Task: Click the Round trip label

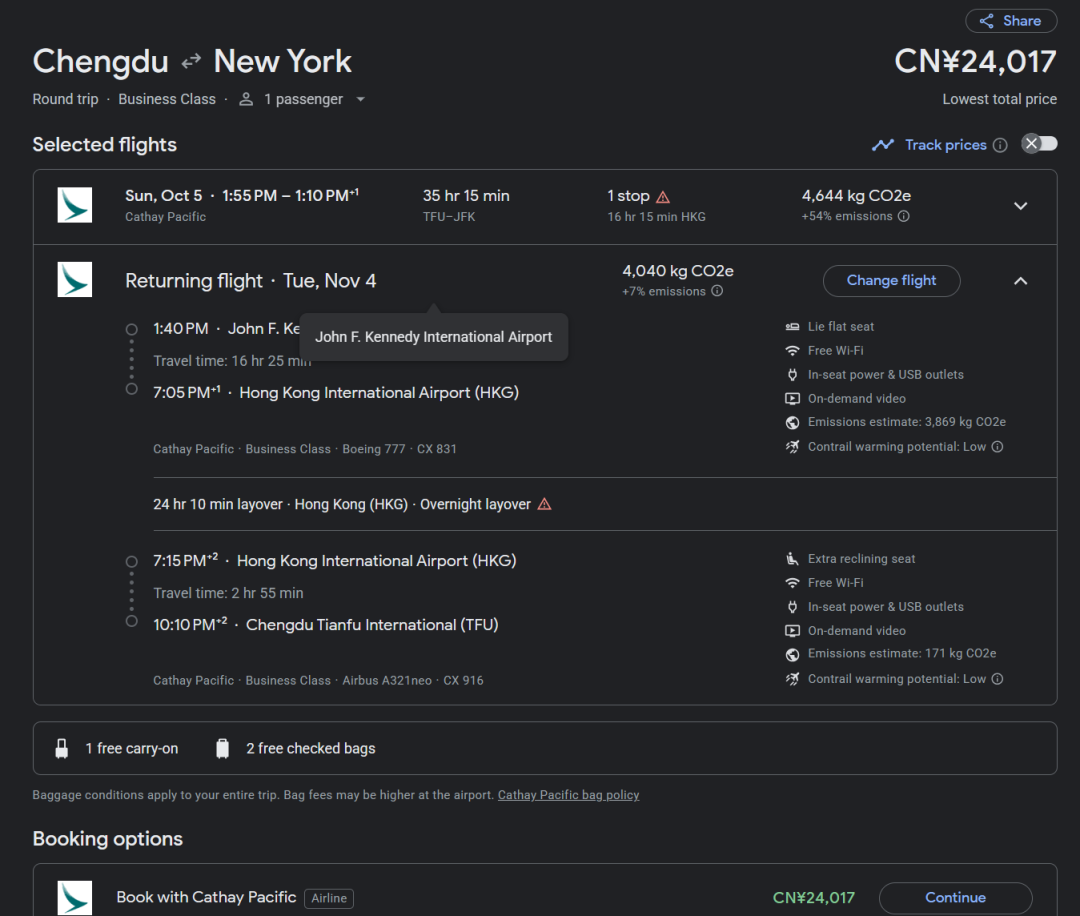Action: tap(66, 99)
